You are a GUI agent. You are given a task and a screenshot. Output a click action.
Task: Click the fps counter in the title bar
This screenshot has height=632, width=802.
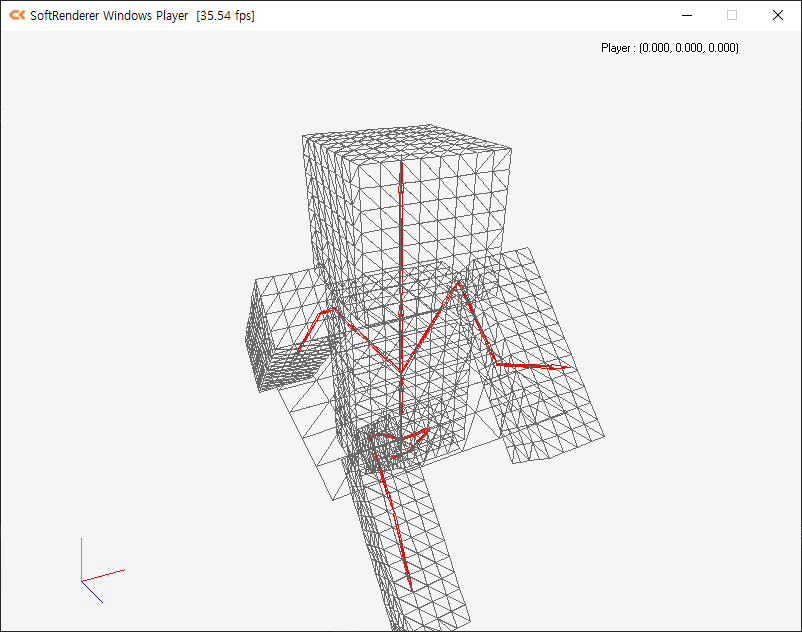[225, 15]
